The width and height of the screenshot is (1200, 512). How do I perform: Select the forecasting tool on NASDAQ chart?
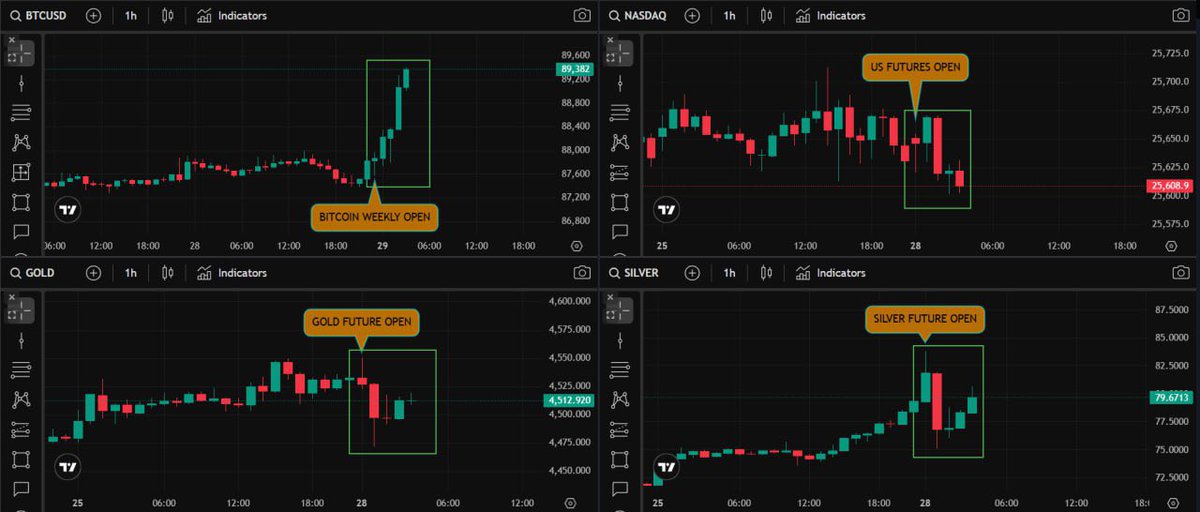coord(620,173)
